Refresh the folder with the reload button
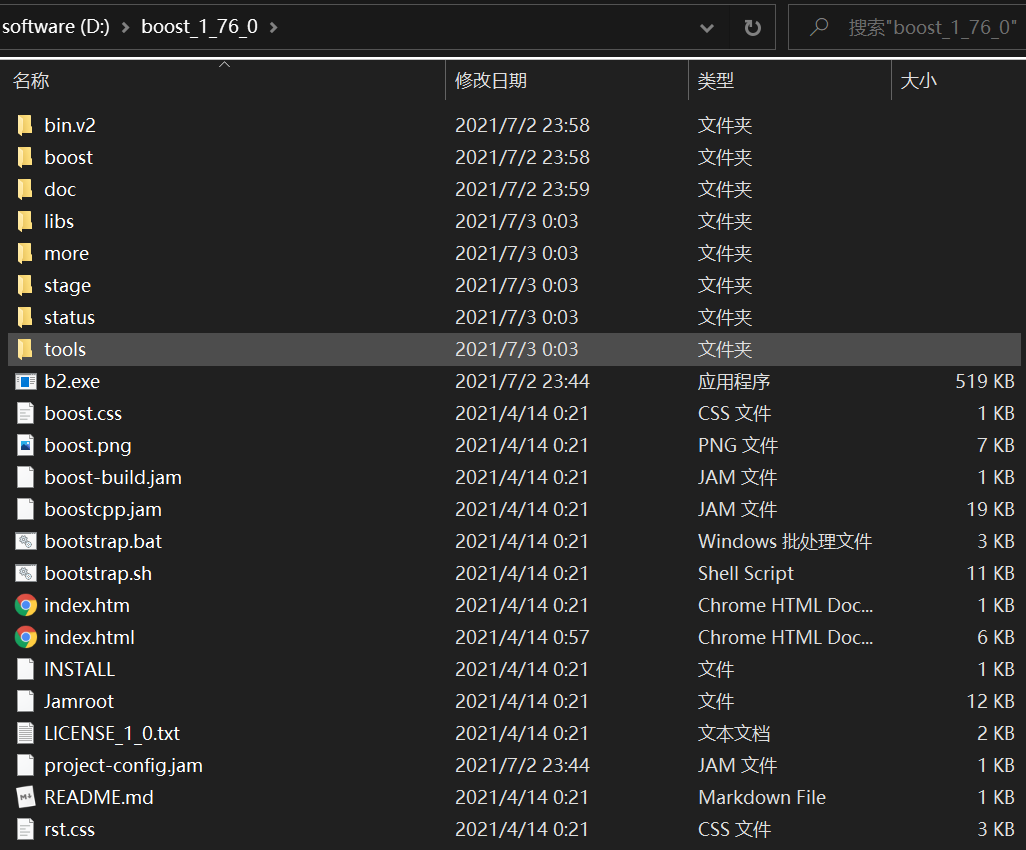Screen dimensions: 1026x850 coord(752,27)
